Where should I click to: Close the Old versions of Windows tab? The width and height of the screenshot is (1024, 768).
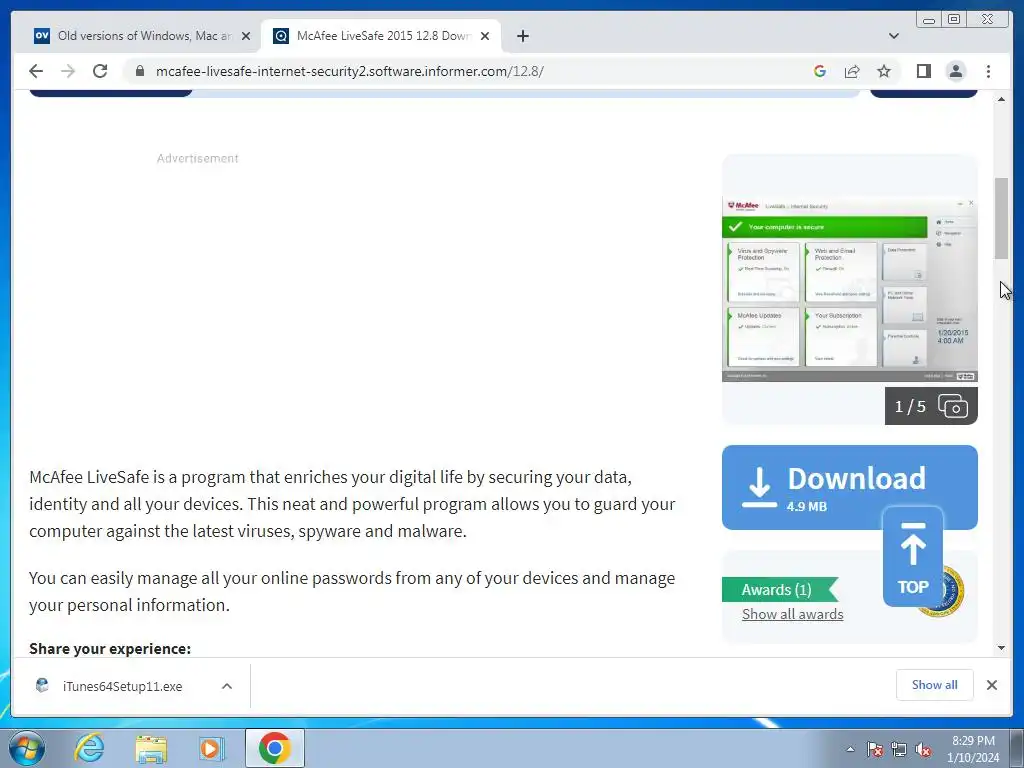point(246,36)
